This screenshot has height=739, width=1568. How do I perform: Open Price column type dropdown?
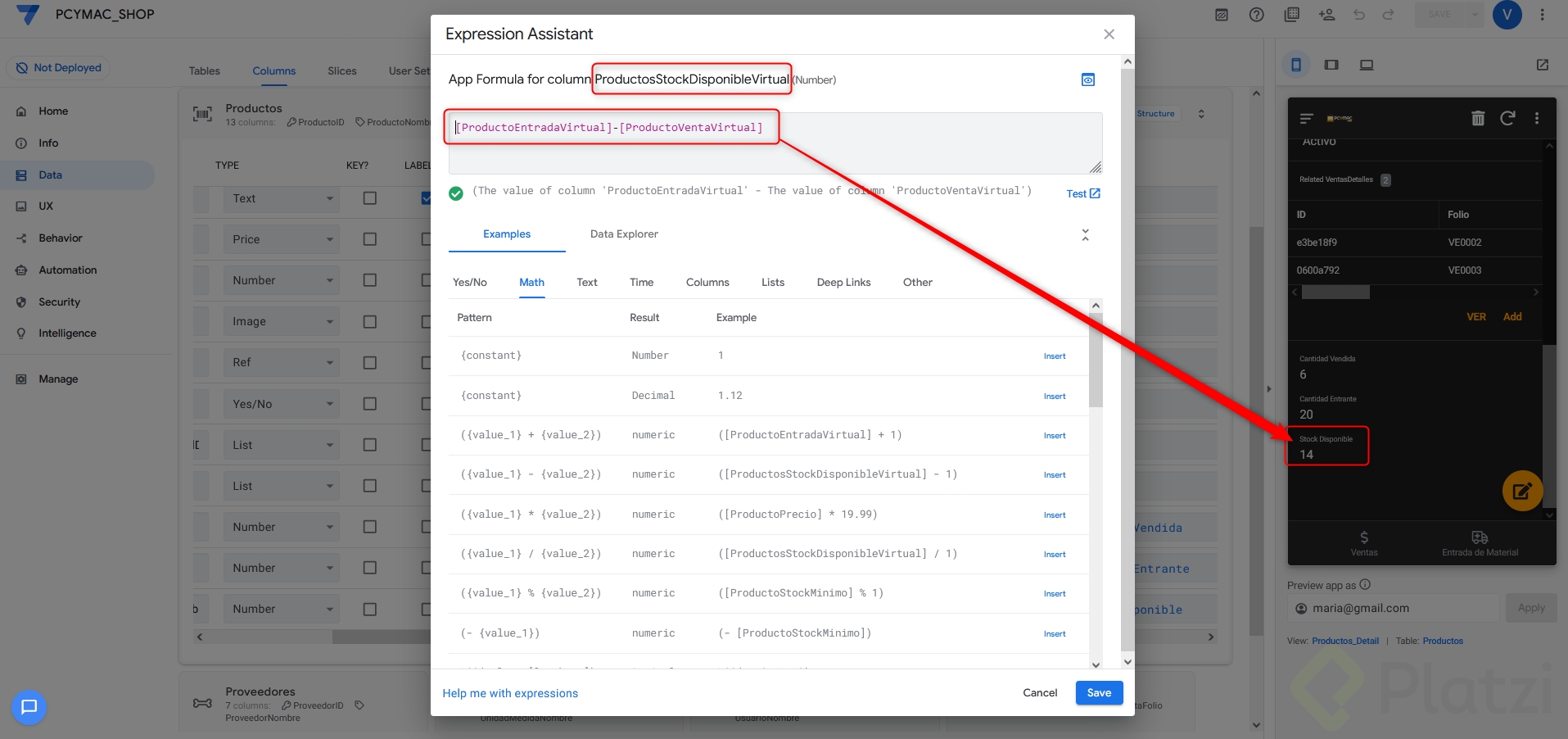point(282,240)
